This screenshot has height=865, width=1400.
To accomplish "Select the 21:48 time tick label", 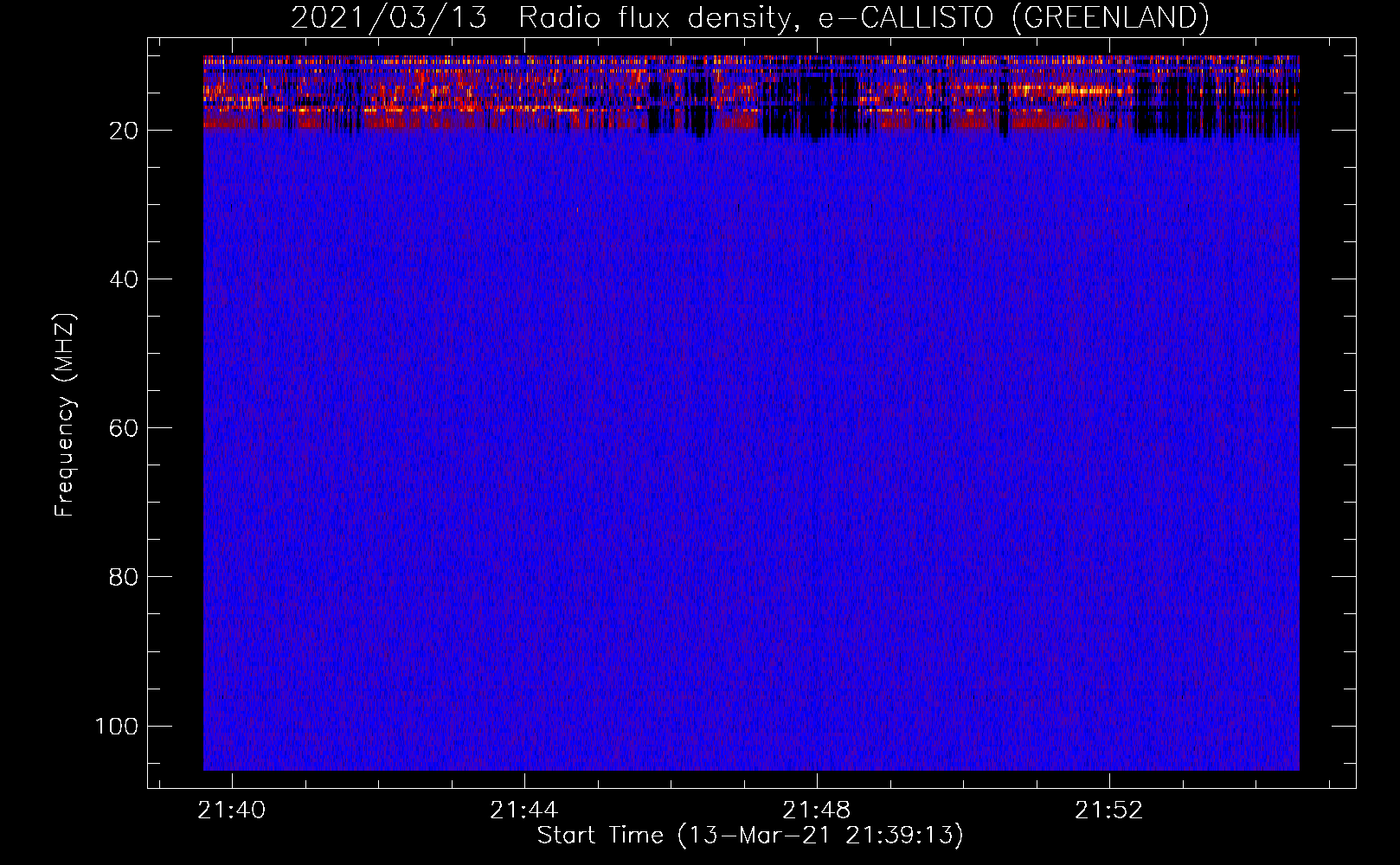I will (816, 811).
